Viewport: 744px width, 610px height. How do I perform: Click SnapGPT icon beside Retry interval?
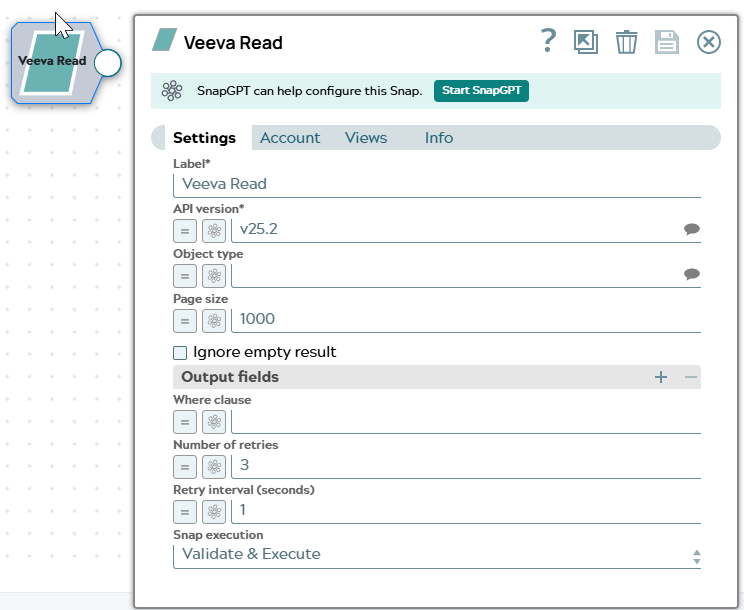pyautogui.click(x=214, y=512)
